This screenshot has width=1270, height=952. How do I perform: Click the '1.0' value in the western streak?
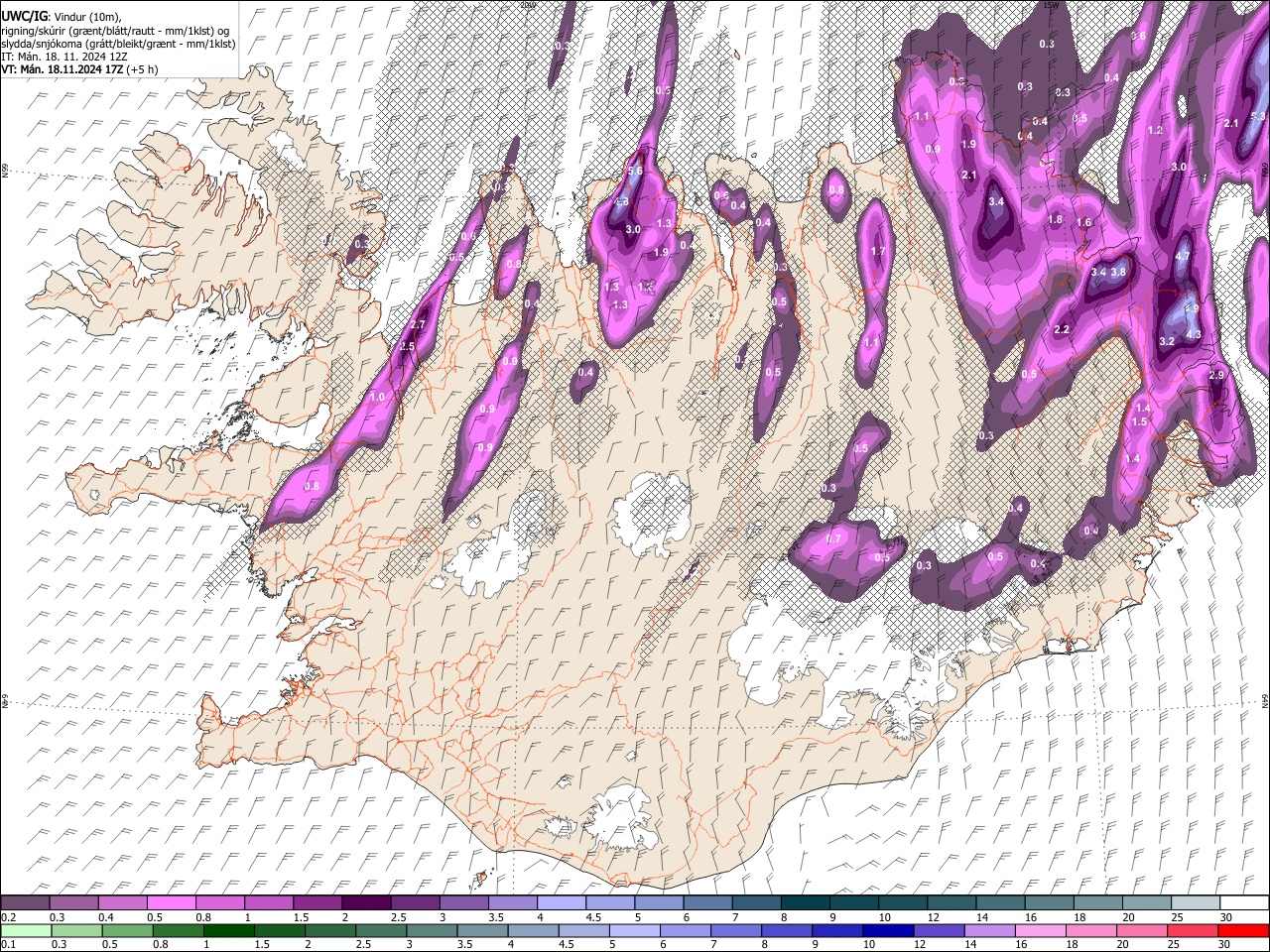(x=377, y=397)
